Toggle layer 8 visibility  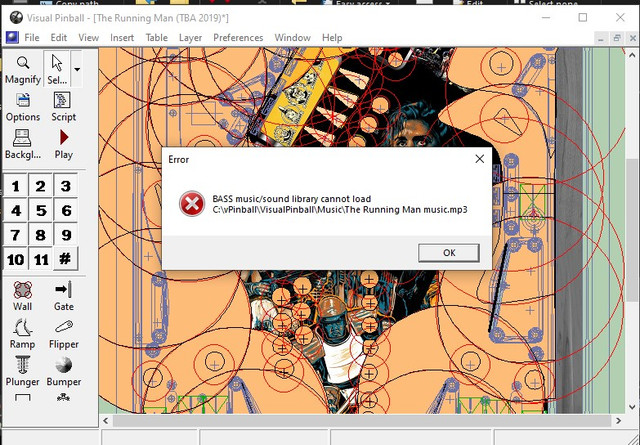pos(40,235)
